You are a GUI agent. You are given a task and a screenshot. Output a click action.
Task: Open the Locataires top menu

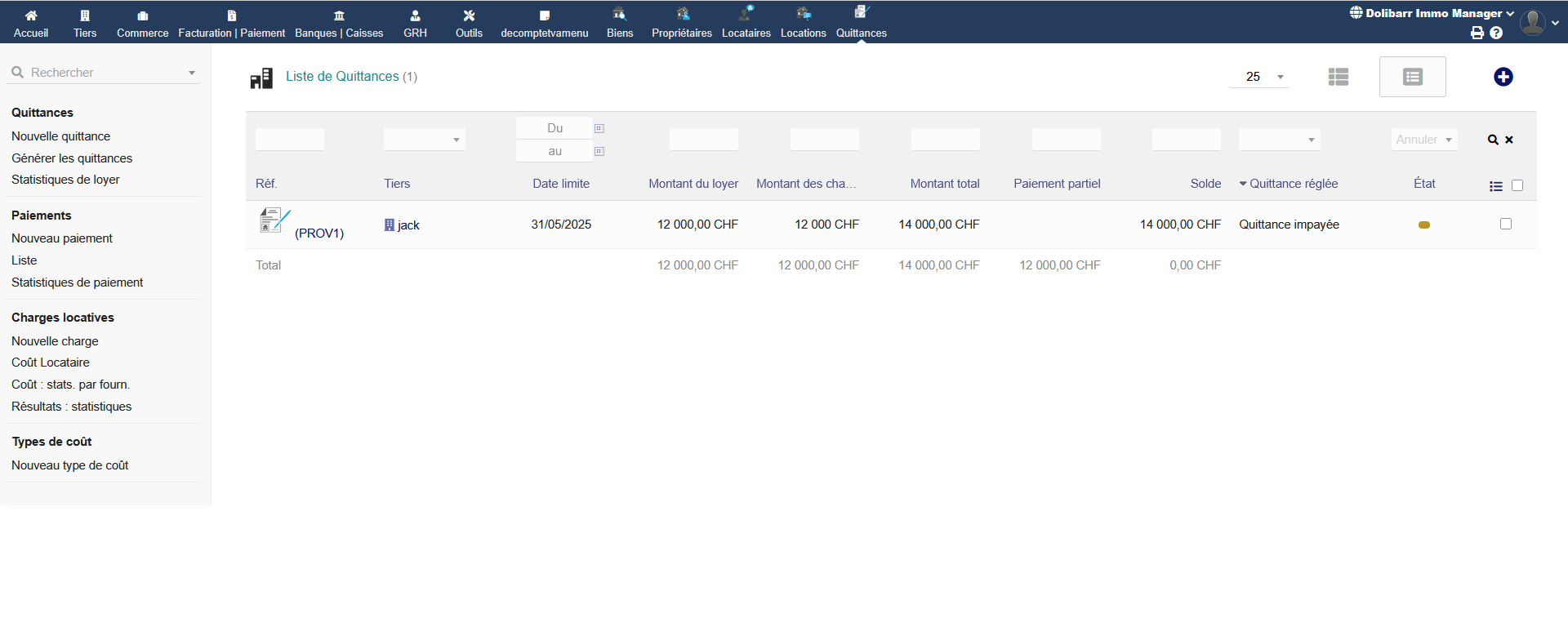[x=746, y=23]
